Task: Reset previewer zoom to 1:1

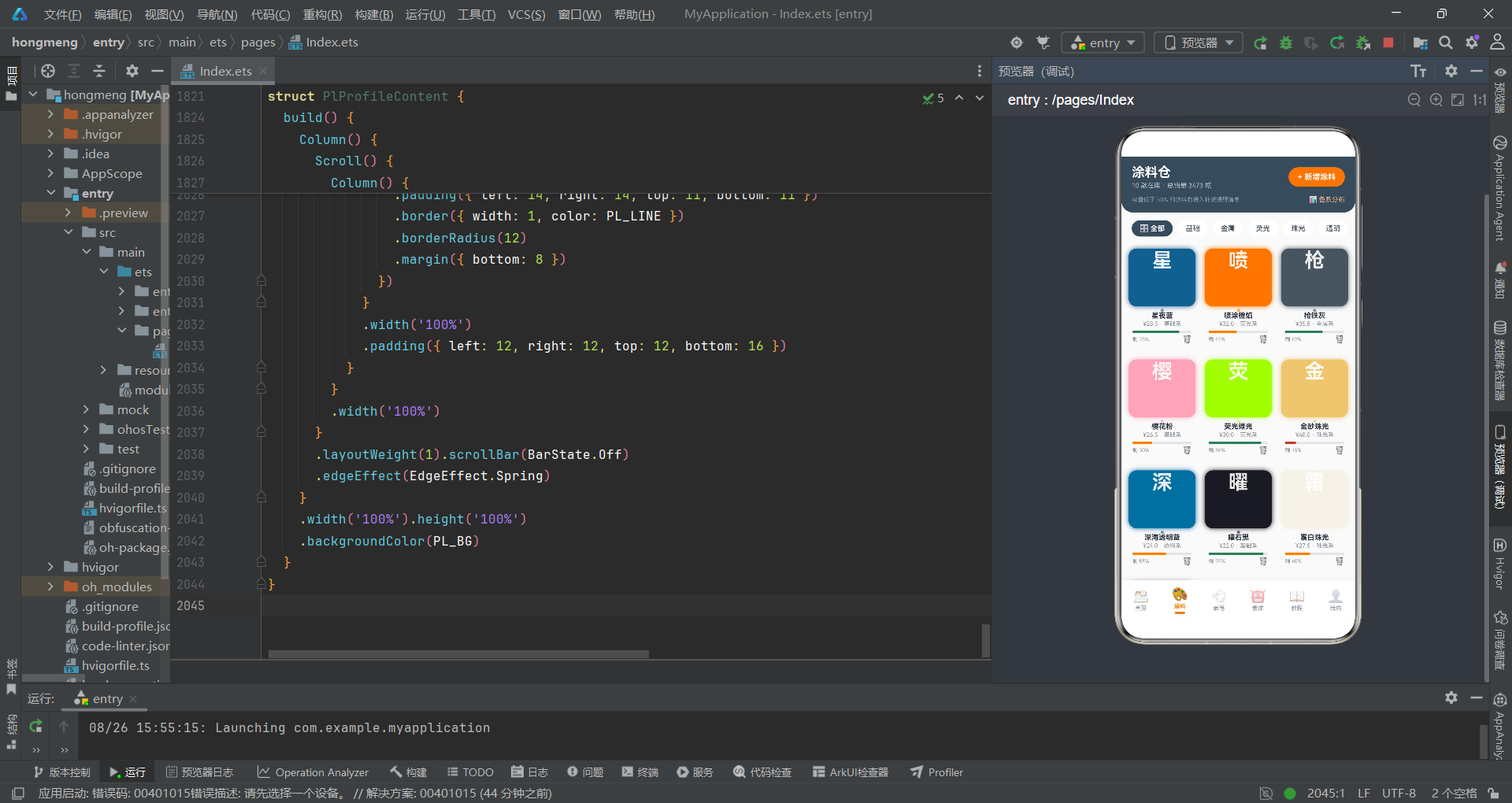Action: coord(1479,100)
